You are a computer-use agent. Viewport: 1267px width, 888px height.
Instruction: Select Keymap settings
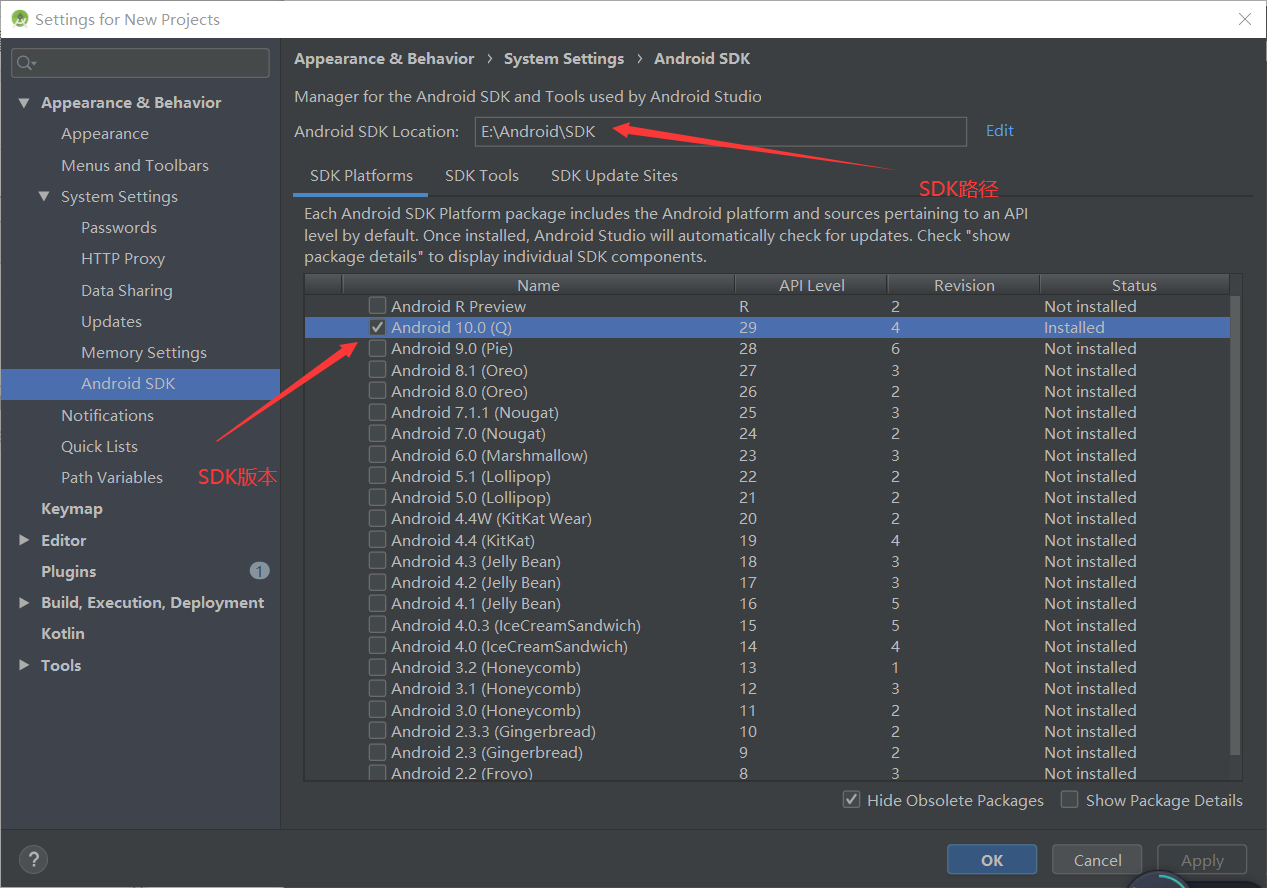pos(72,508)
